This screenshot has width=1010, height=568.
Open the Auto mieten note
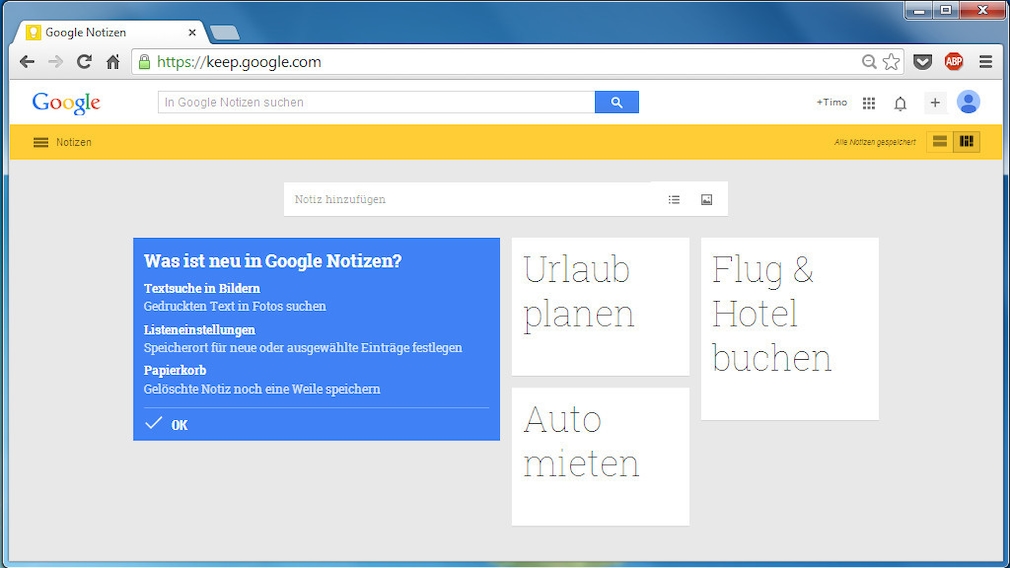(x=600, y=457)
